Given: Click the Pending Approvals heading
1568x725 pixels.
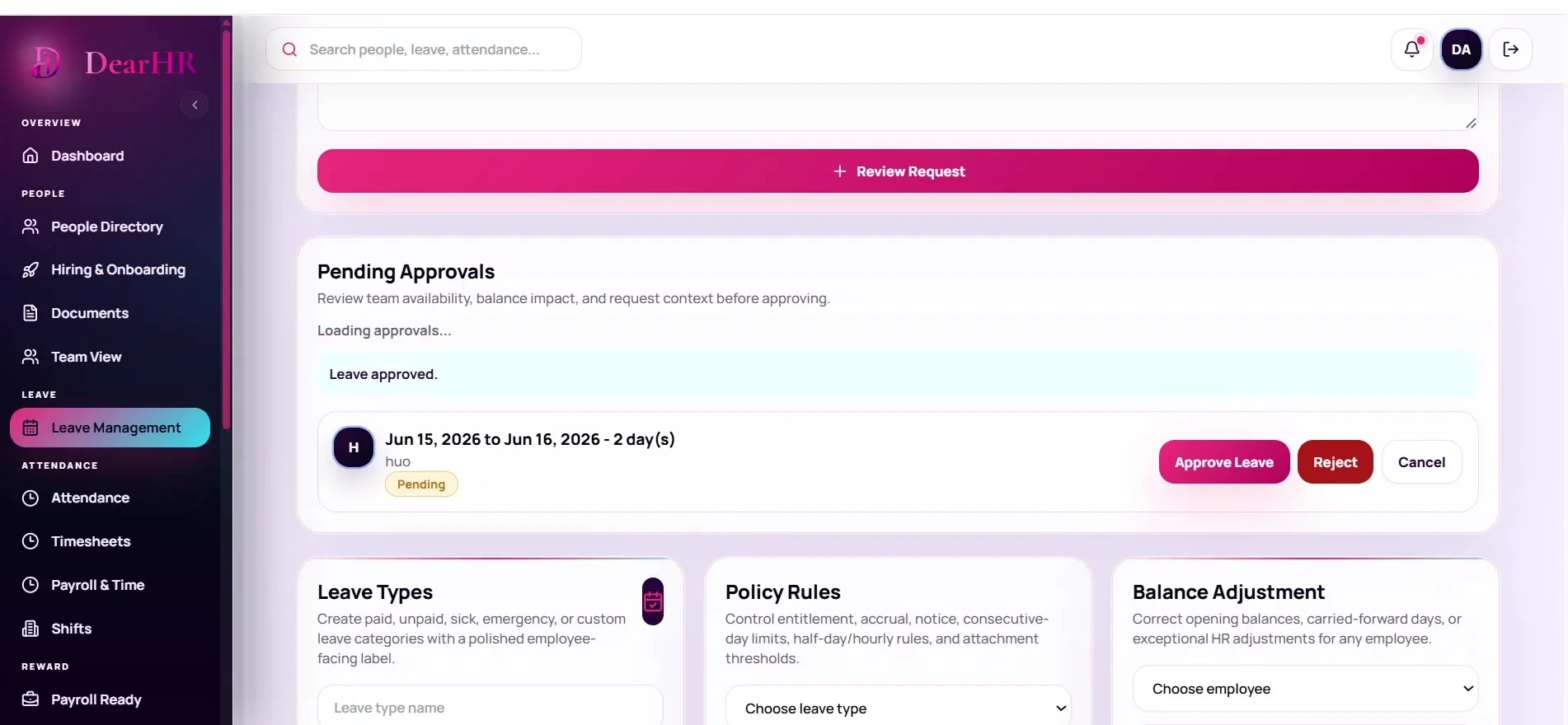Looking at the screenshot, I should pyautogui.click(x=406, y=272).
